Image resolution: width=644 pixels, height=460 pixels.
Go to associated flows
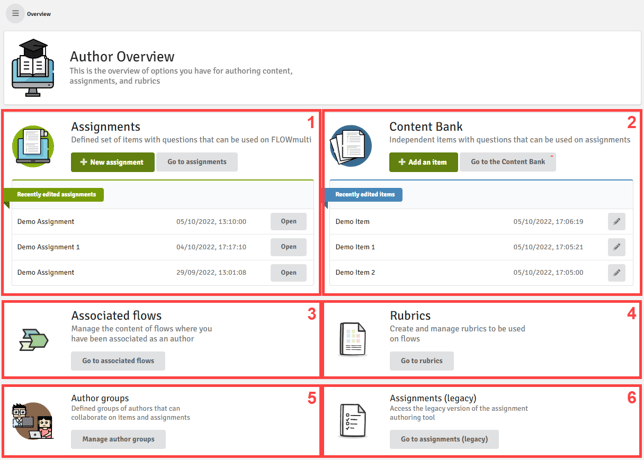click(x=118, y=361)
